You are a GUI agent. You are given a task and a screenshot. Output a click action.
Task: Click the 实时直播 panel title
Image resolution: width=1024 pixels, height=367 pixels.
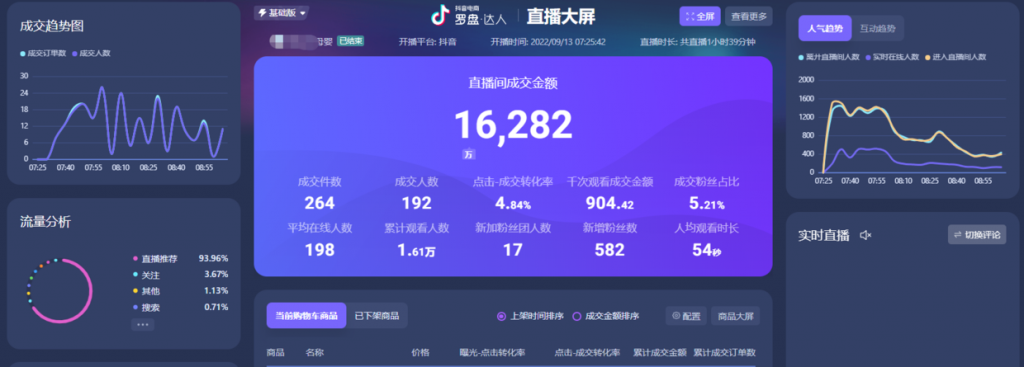[x=824, y=235]
